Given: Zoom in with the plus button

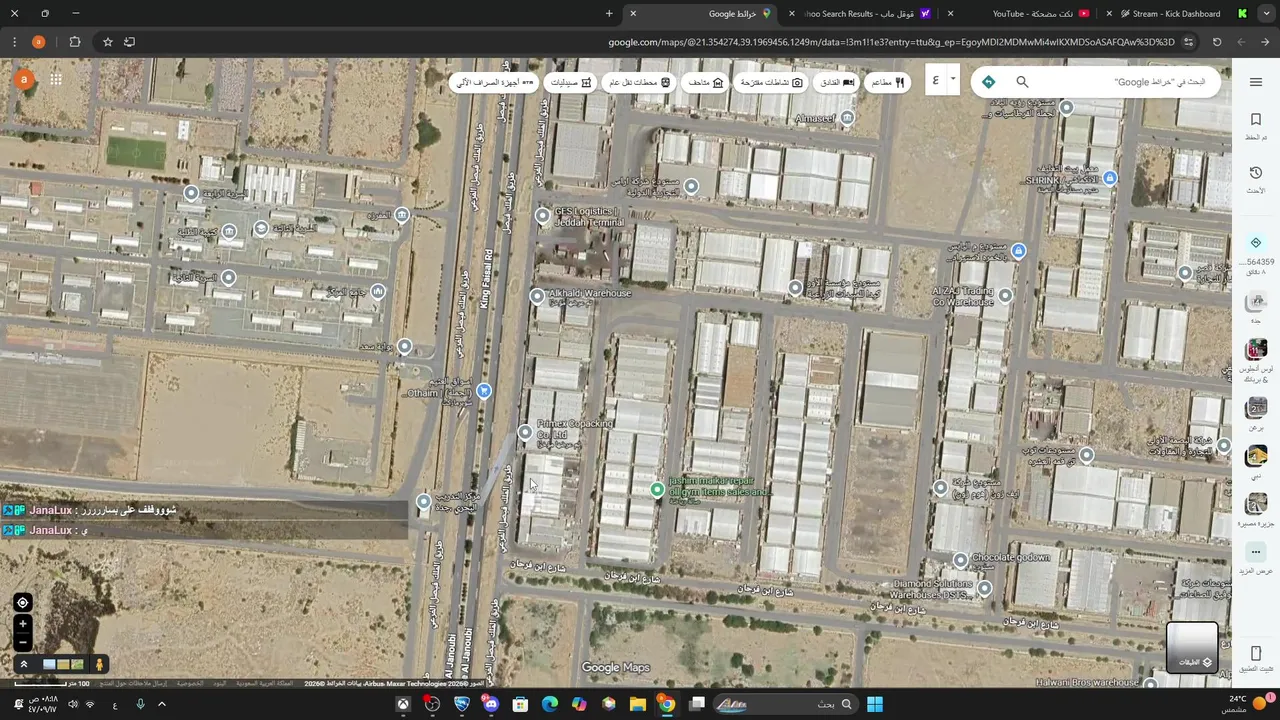Looking at the screenshot, I should click(23, 624).
